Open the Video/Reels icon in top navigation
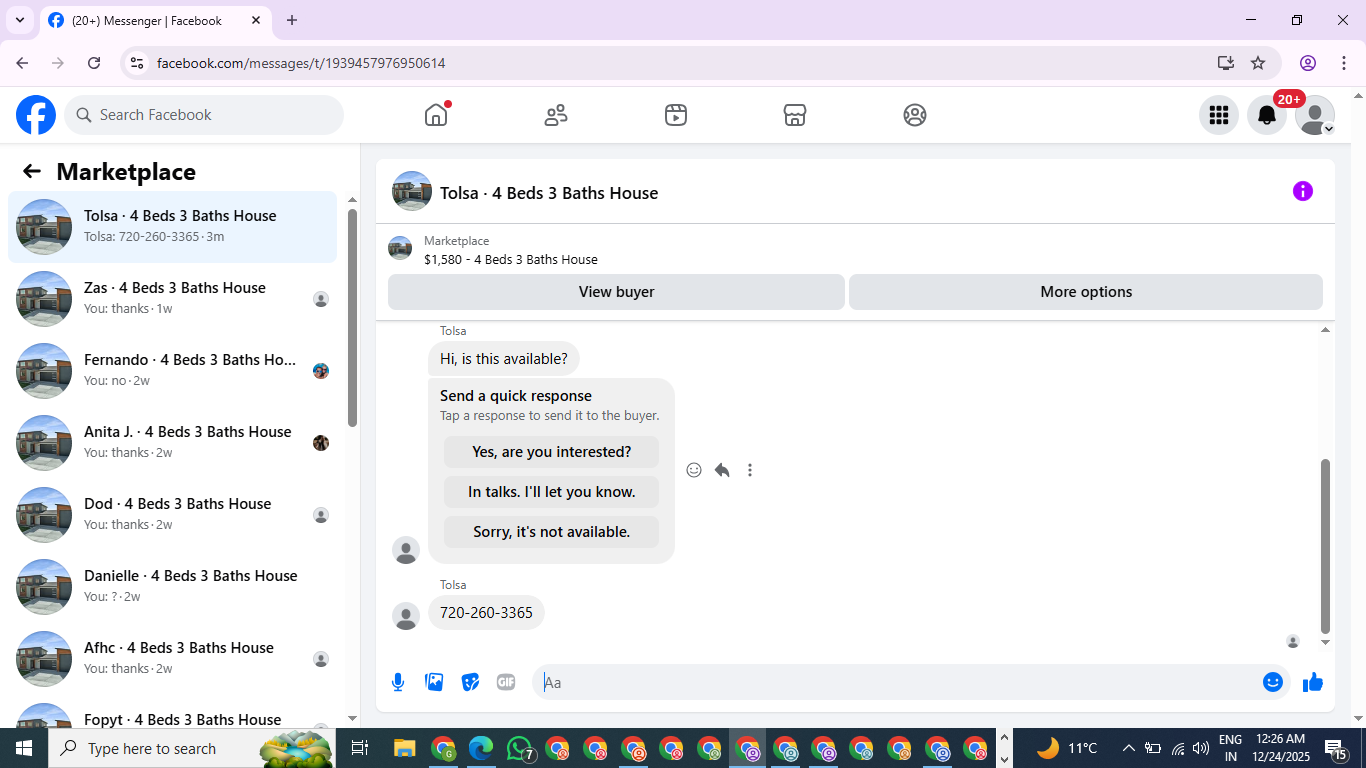This screenshot has width=1366, height=768. point(676,115)
